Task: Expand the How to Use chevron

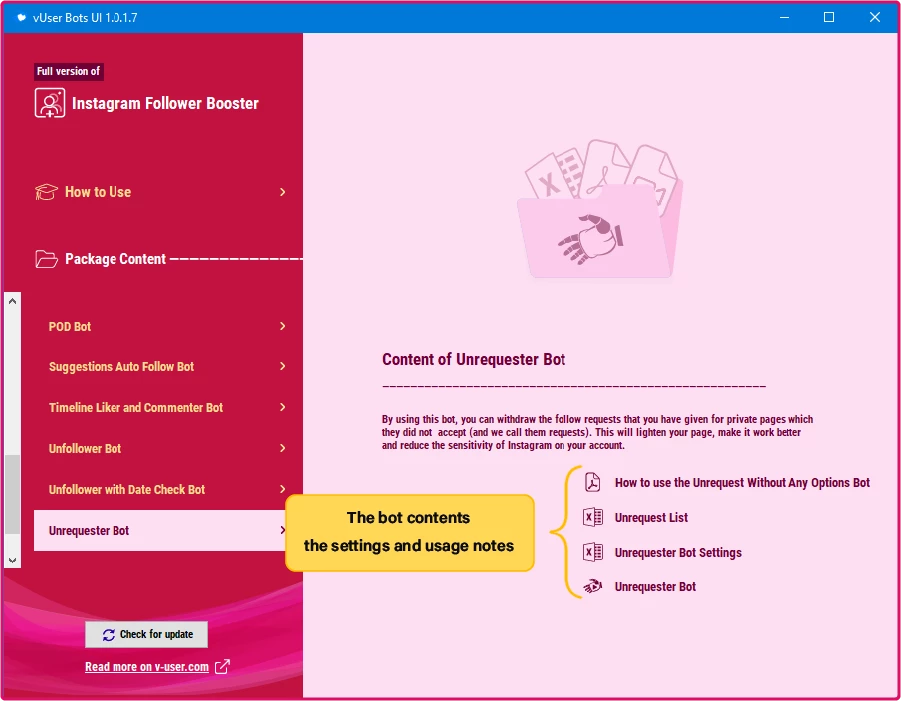Action: coord(282,192)
